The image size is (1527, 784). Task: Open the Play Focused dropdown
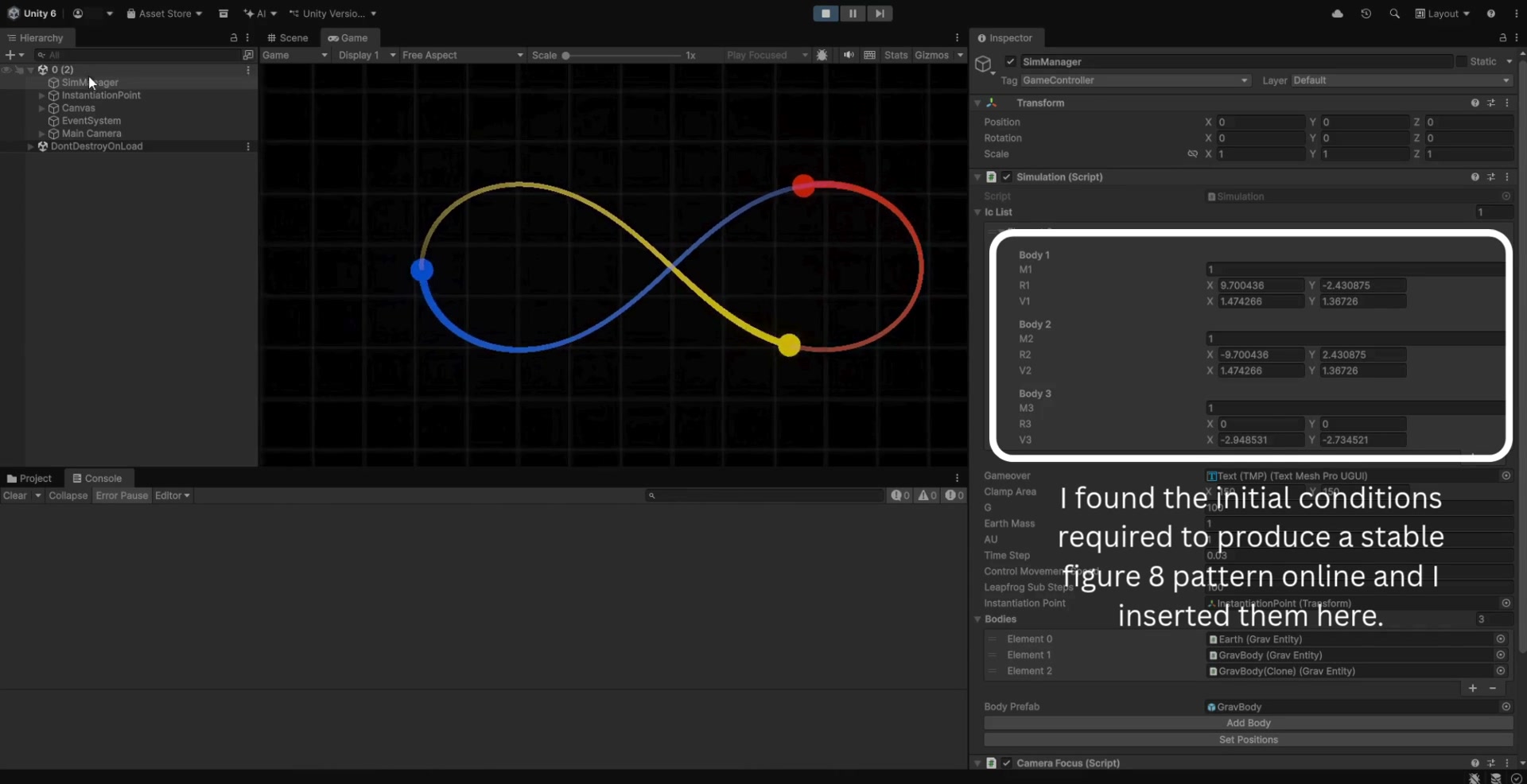[766, 55]
